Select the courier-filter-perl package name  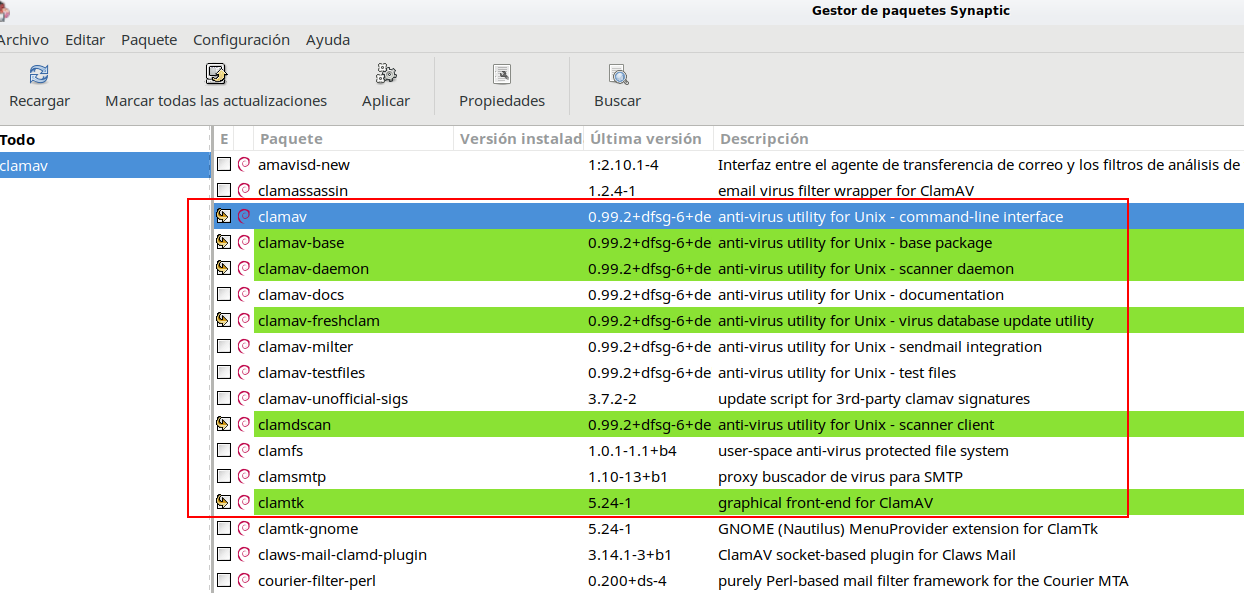(316, 581)
